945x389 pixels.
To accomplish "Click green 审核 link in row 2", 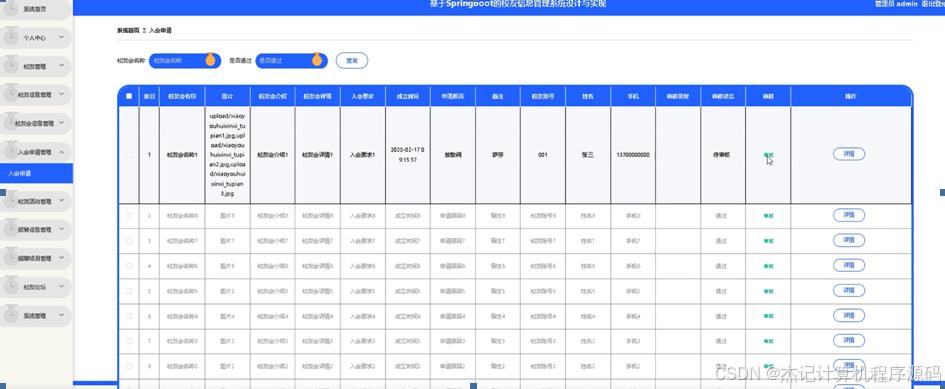I will click(x=768, y=215).
